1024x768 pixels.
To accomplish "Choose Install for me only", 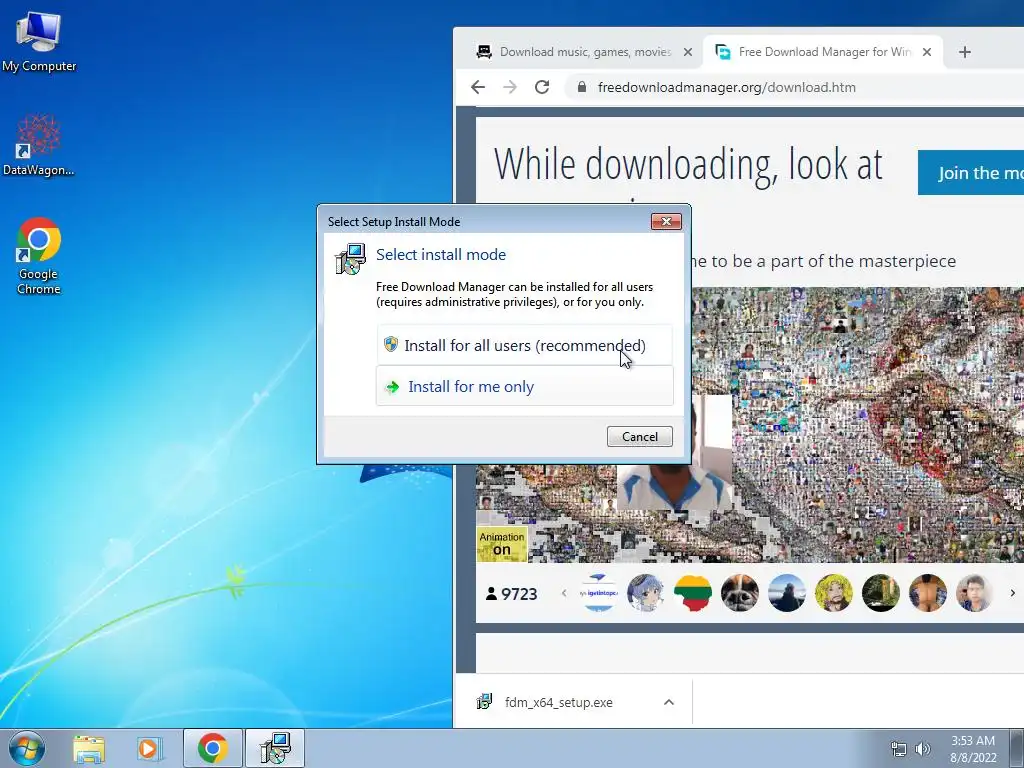I will coord(524,386).
